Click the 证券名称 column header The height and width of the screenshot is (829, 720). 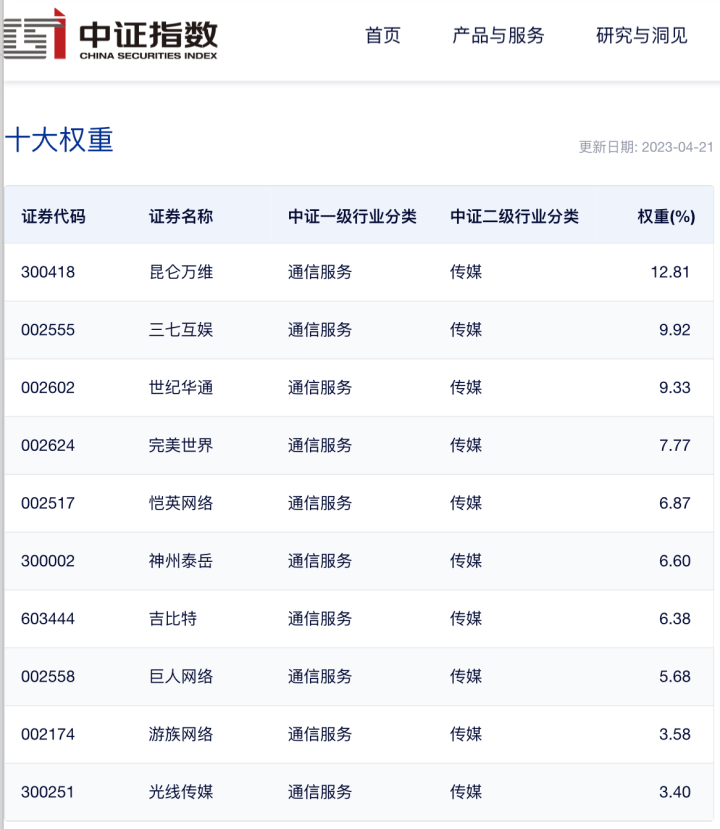[x=181, y=216]
